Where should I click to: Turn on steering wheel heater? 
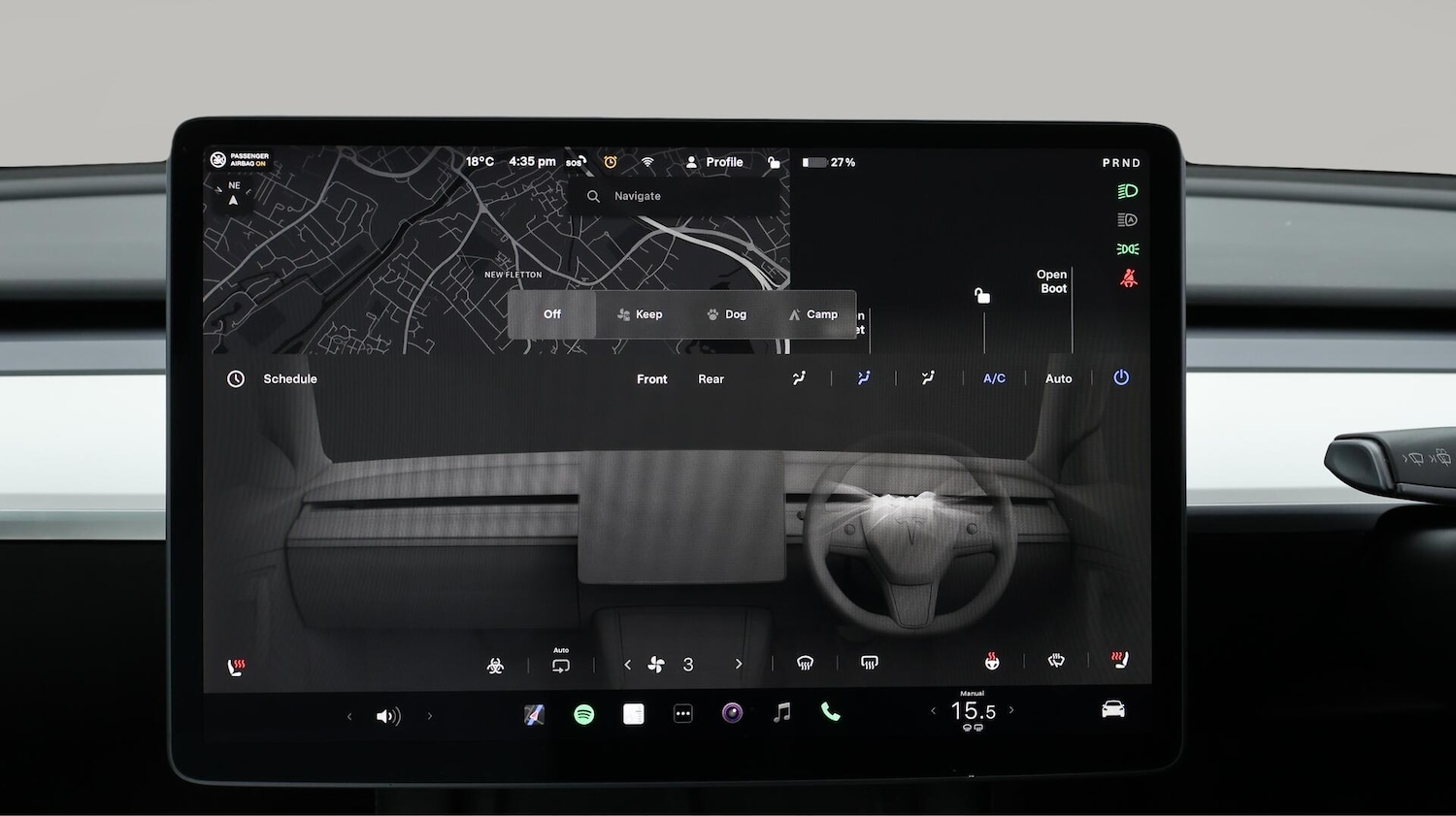tap(992, 662)
